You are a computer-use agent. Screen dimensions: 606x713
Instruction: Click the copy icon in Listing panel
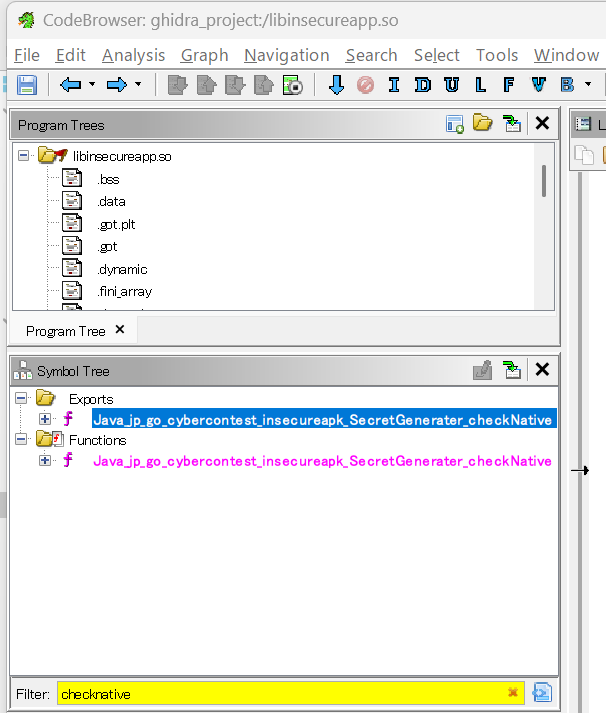(584, 155)
